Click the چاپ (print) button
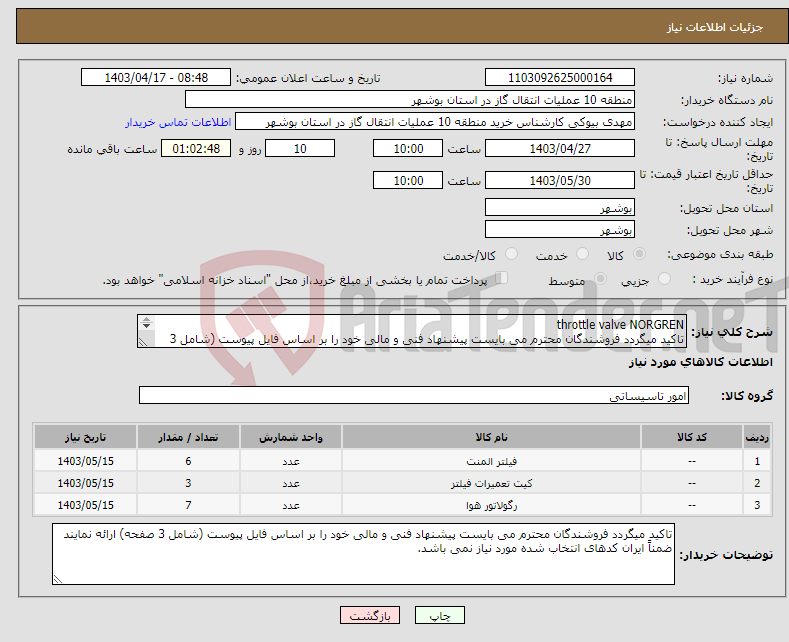Image resolution: width=789 pixels, height=642 pixels. 439,615
